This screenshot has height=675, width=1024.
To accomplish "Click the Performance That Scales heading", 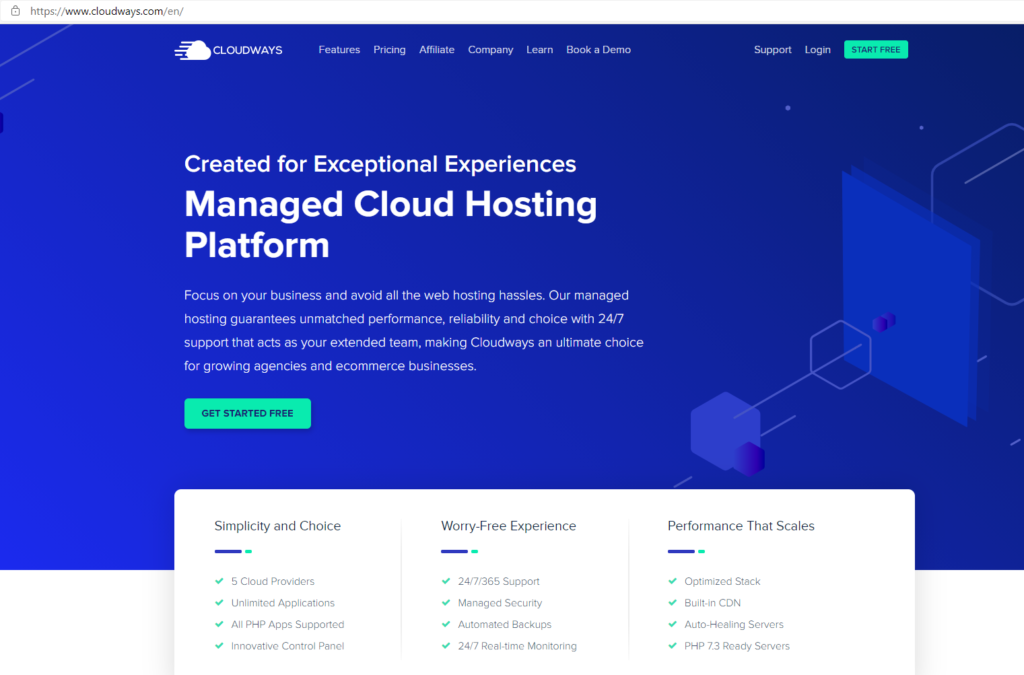I will click(x=741, y=526).
